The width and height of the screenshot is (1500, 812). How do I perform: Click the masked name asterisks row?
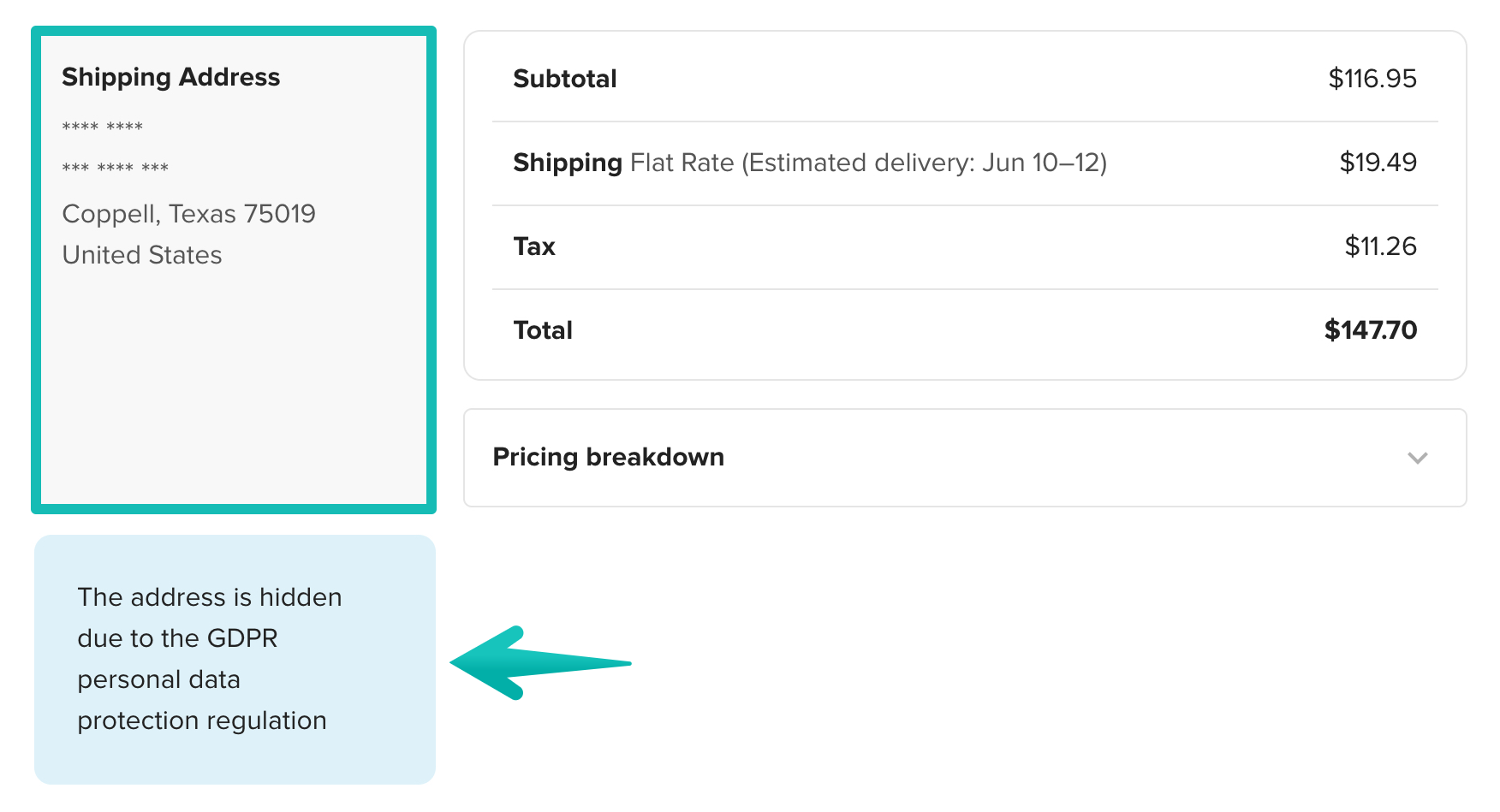coord(102,125)
